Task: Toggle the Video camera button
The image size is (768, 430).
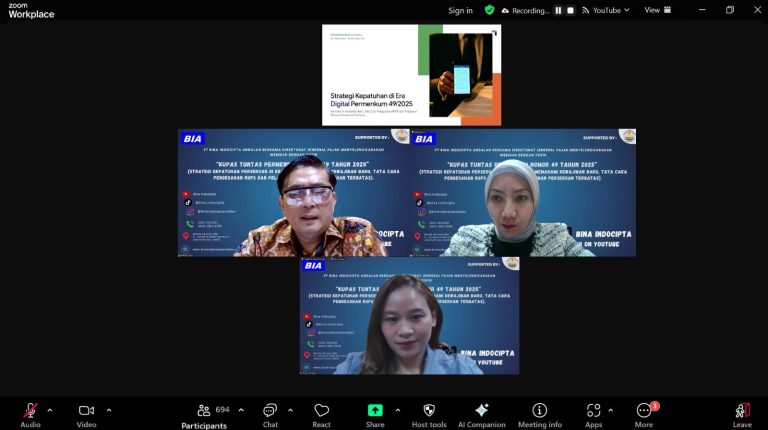Action: [86, 410]
